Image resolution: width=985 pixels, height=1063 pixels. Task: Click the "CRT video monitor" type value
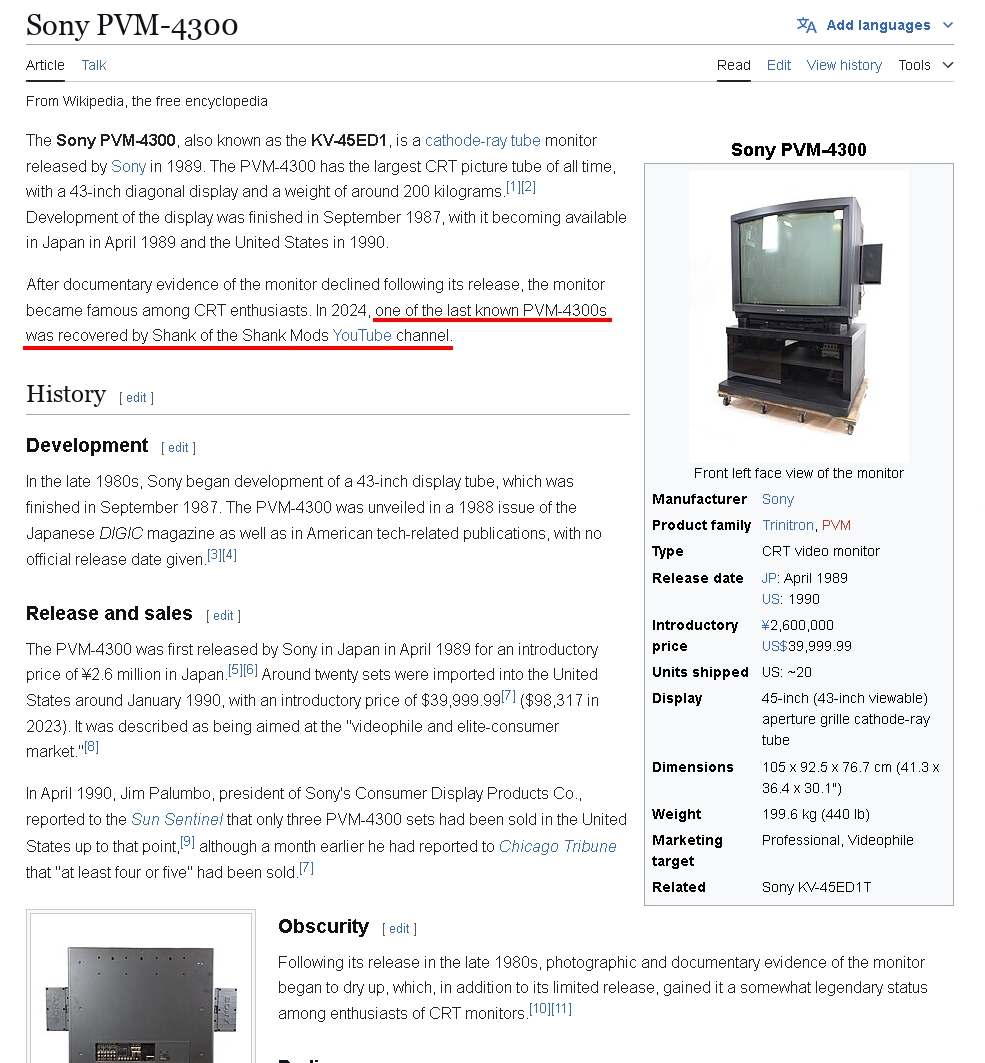pos(820,552)
